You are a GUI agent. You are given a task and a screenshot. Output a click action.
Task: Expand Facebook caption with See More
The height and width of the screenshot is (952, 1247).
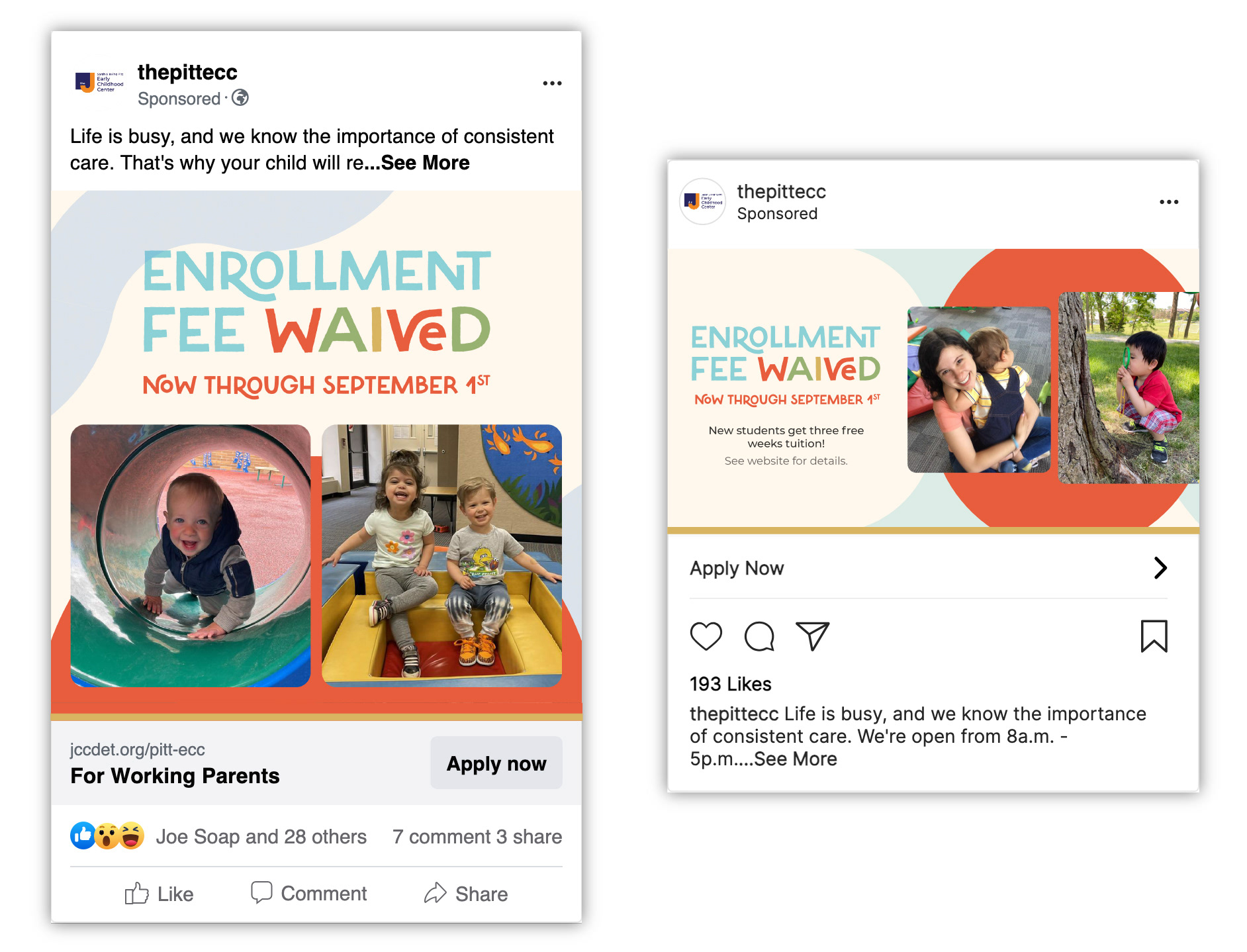[425, 163]
